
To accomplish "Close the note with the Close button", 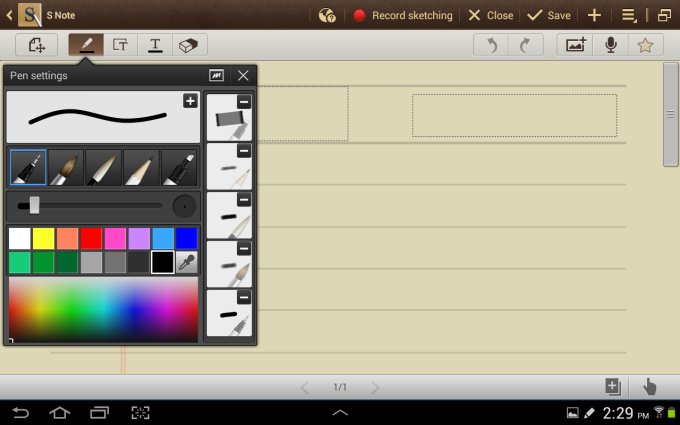I will click(x=491, y=16).
